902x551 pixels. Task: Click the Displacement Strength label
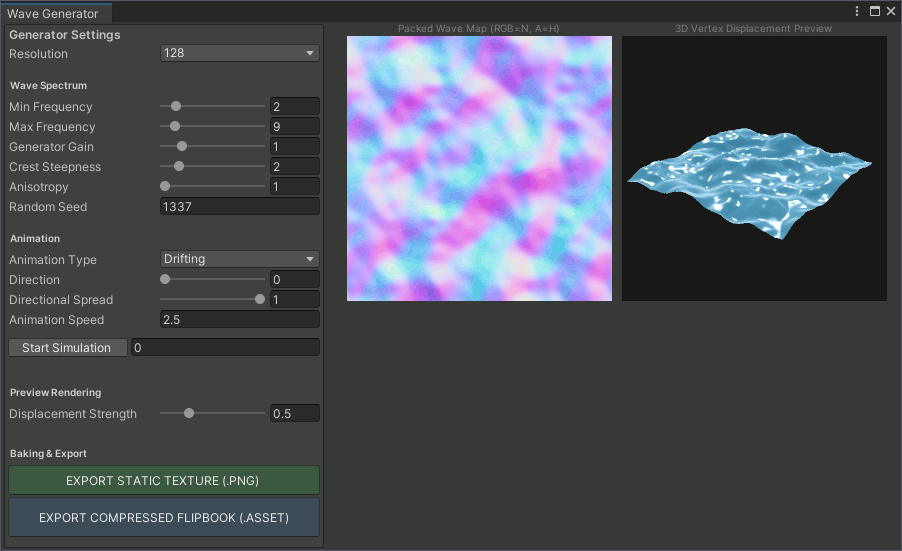(x=73, y=414)
